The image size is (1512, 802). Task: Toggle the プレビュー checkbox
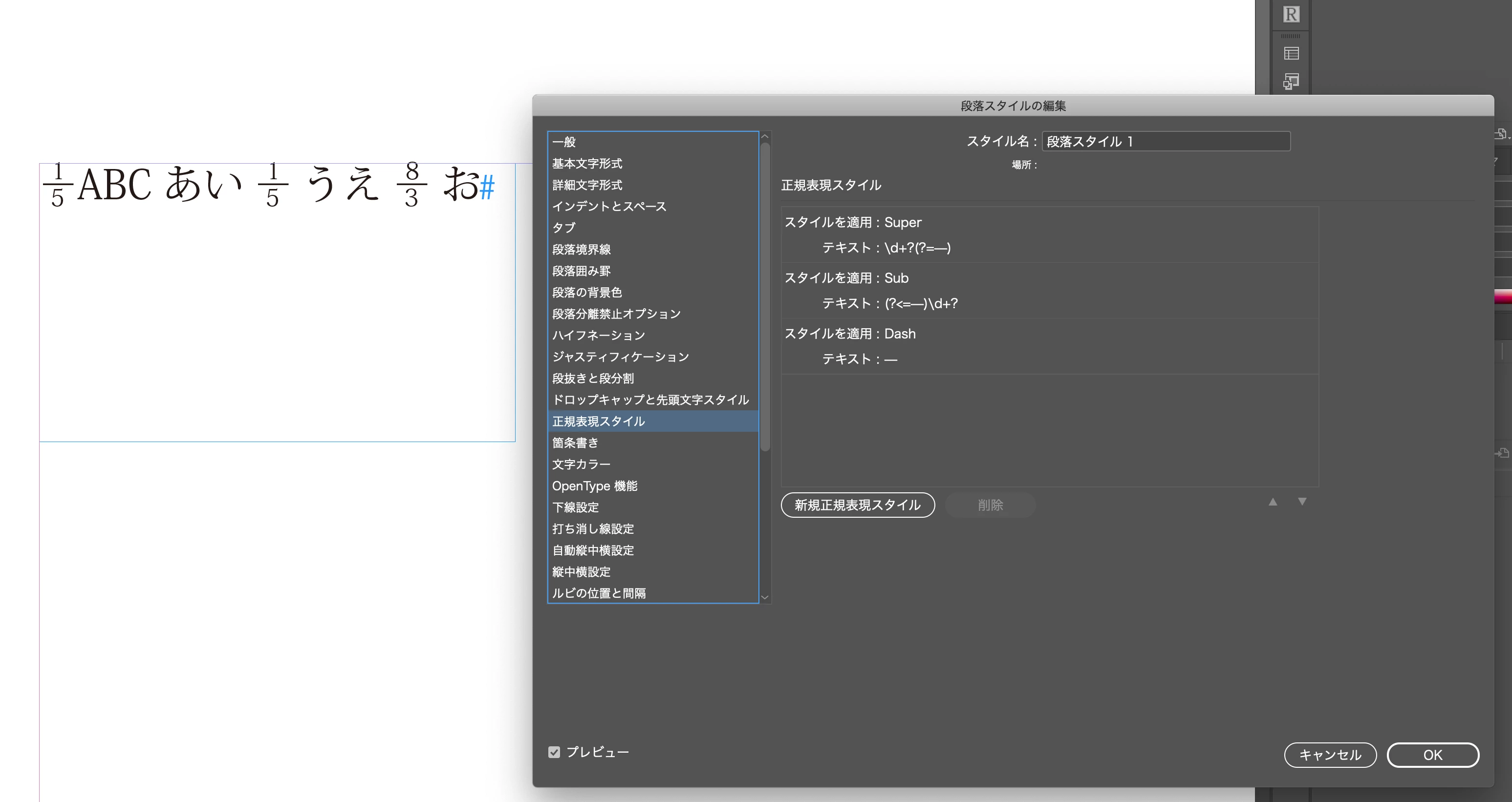click(x=554, y=752)
